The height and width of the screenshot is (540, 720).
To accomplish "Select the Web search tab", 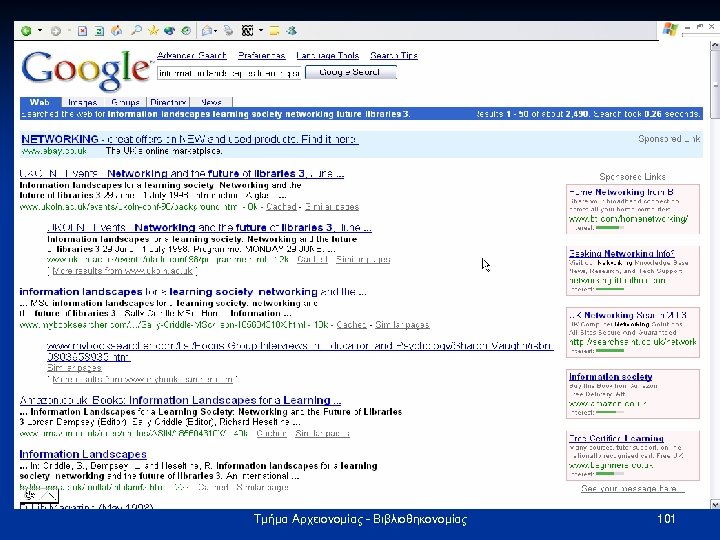I will (40, 102).
